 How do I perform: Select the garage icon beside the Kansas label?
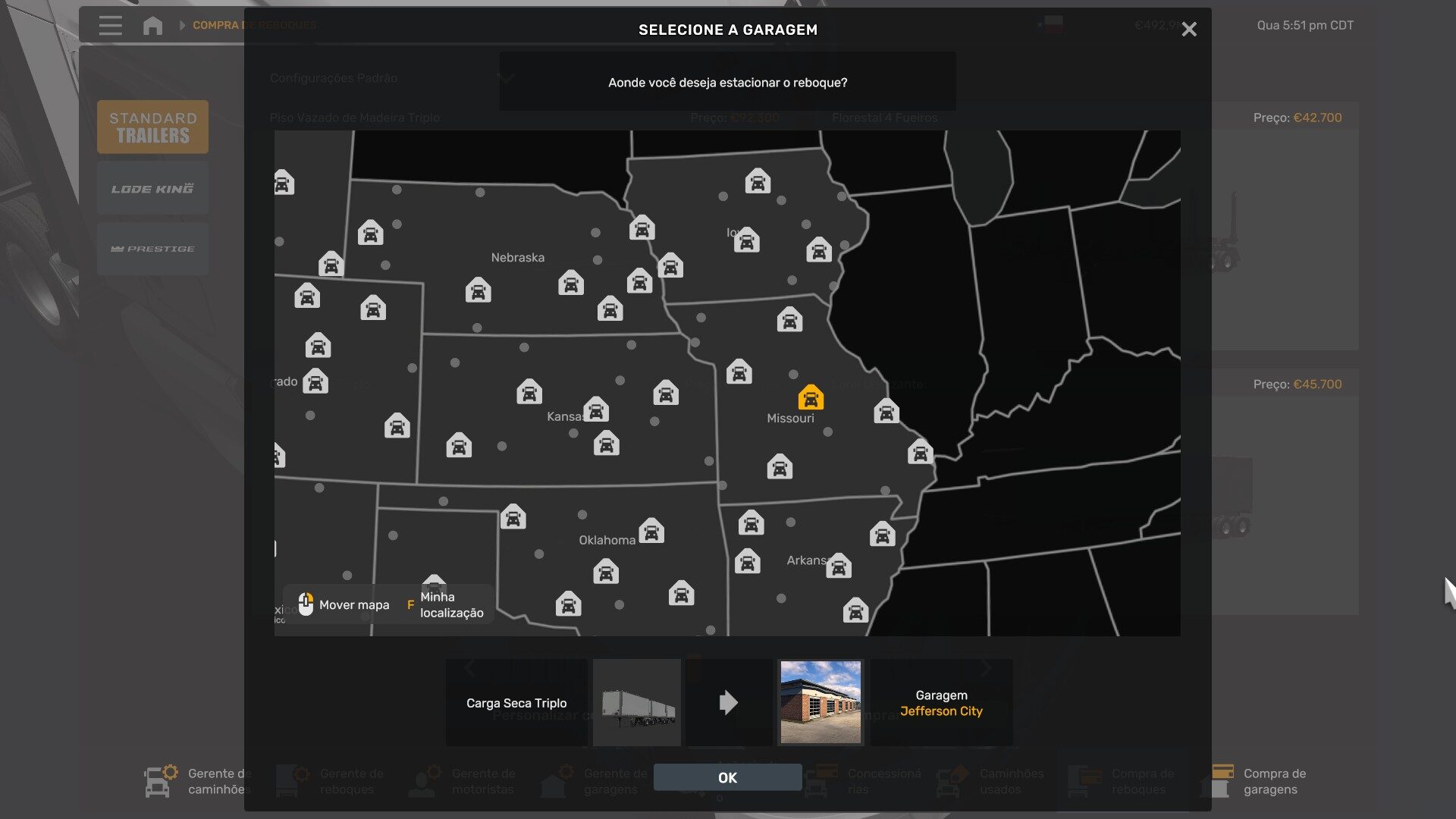tap(596, 409)
